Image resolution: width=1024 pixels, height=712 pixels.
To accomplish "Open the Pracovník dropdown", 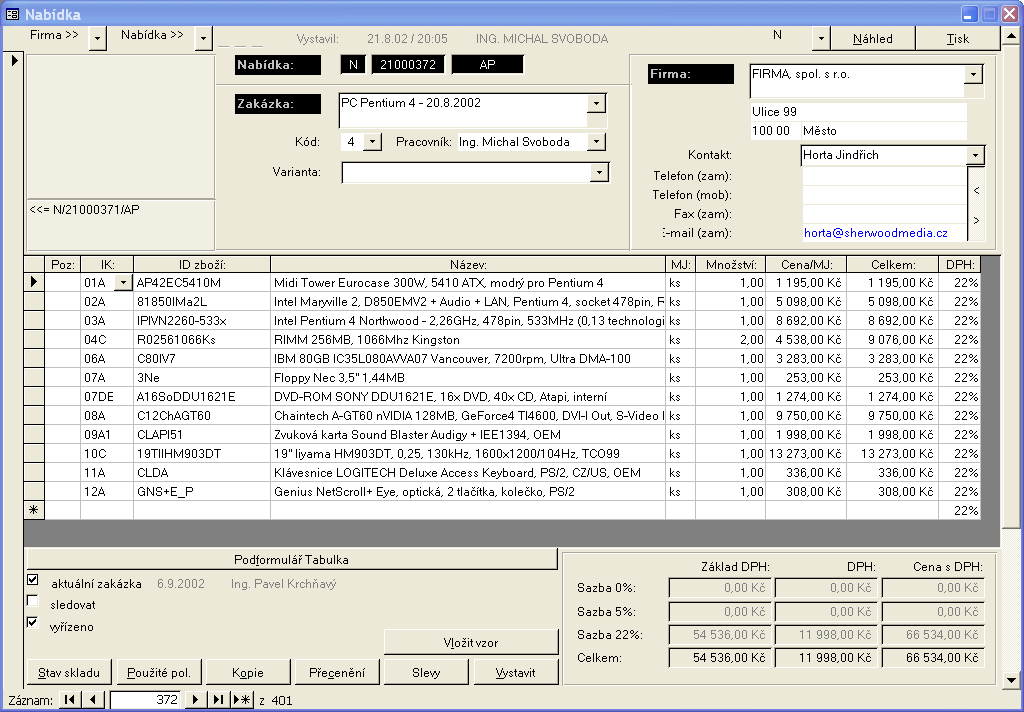I will coord(597,142).
